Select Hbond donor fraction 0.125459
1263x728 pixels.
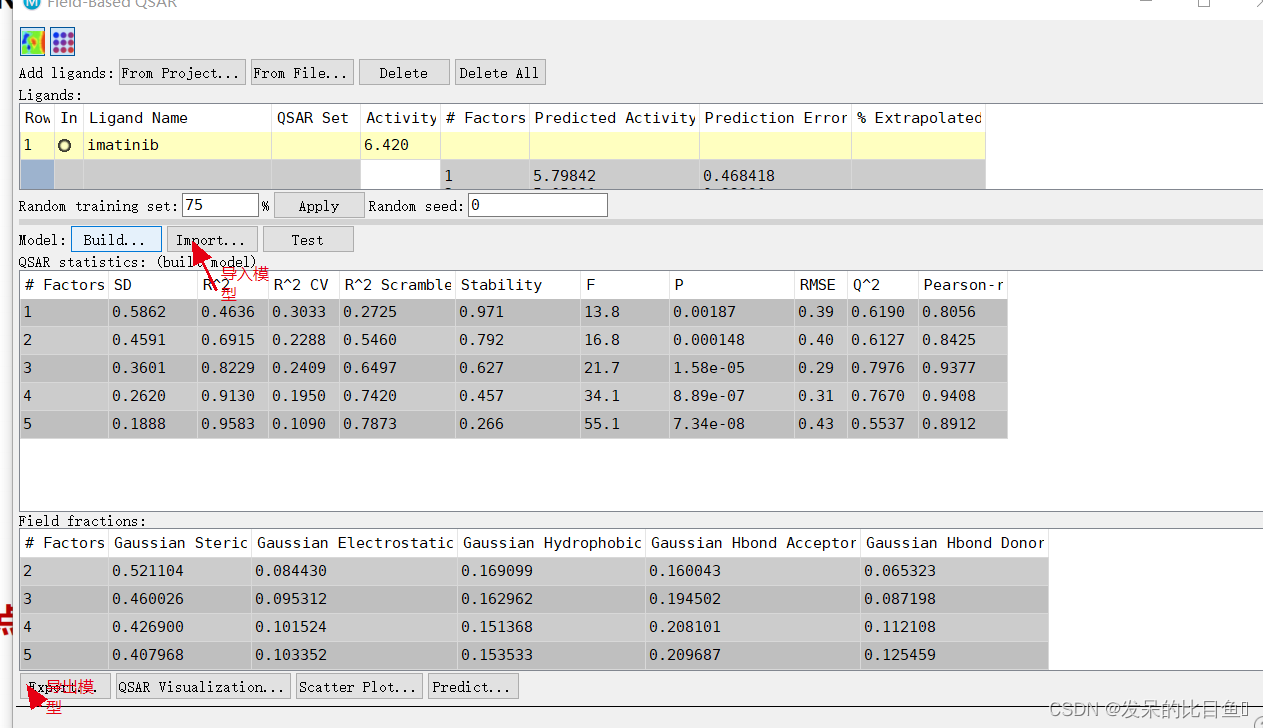pos(954,655)
